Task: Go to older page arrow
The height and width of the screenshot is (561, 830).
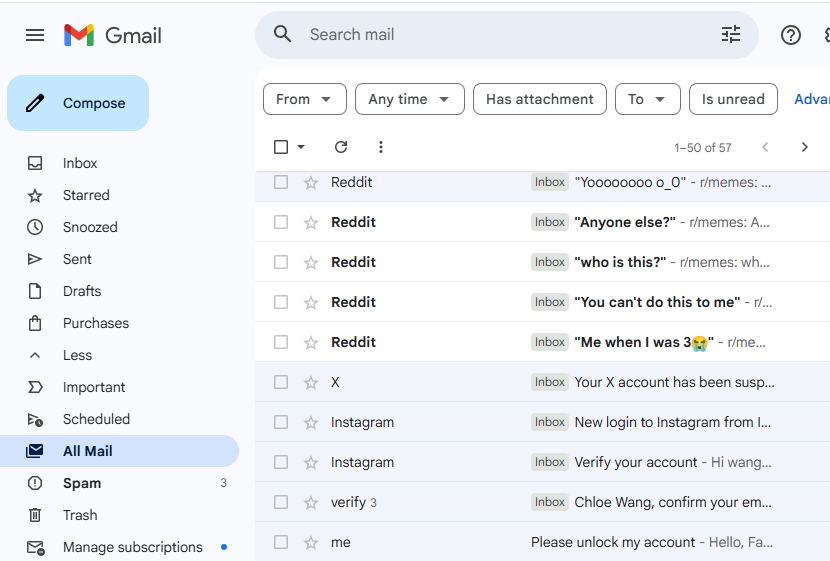Action: pyautogui.click(x=804, y=147)
